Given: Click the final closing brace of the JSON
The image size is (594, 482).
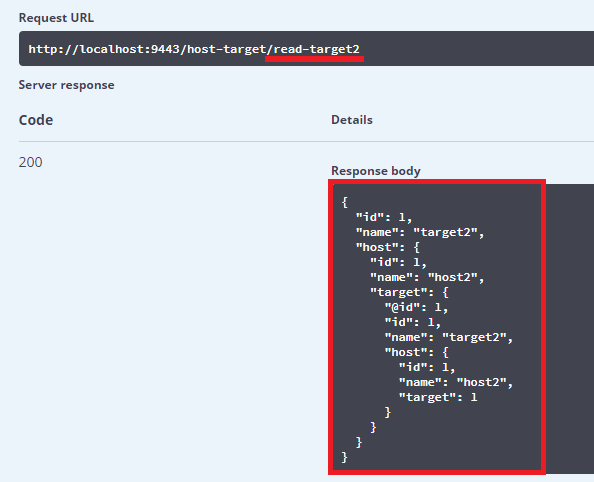Looking at the screenshot, I should (344, 457).
